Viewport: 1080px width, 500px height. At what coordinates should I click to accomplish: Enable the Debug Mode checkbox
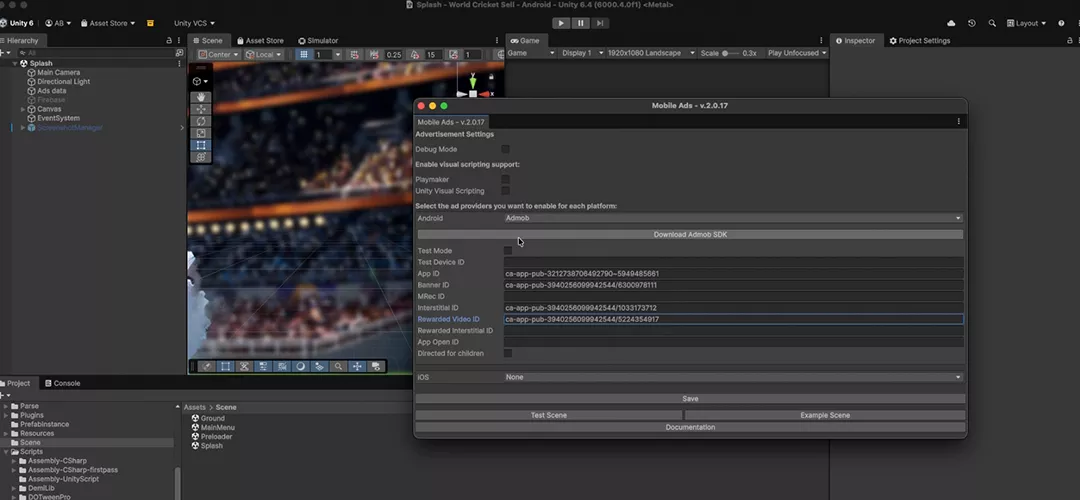pos(506,149)
